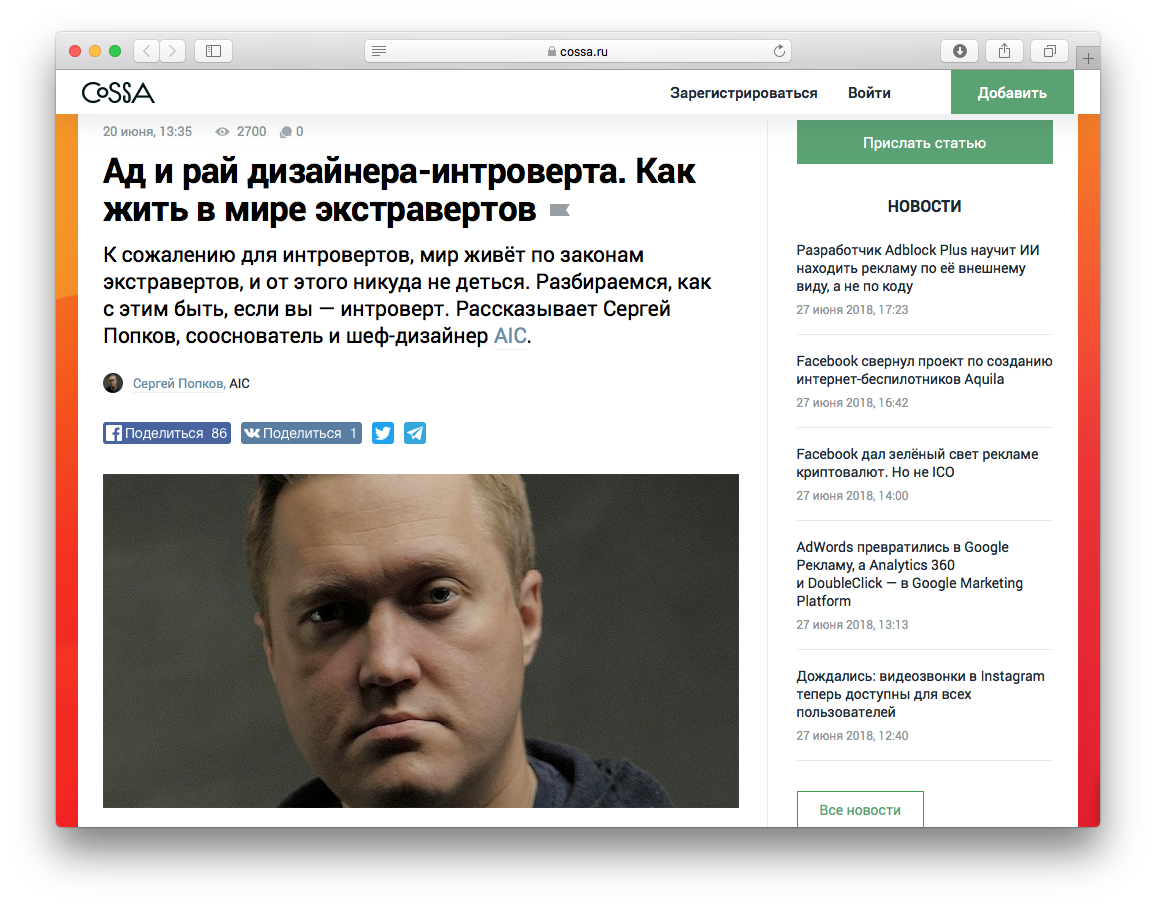Click the Safari reload page icon
The height and width of the screenshot is (907, 1156).
click(779, 51)
